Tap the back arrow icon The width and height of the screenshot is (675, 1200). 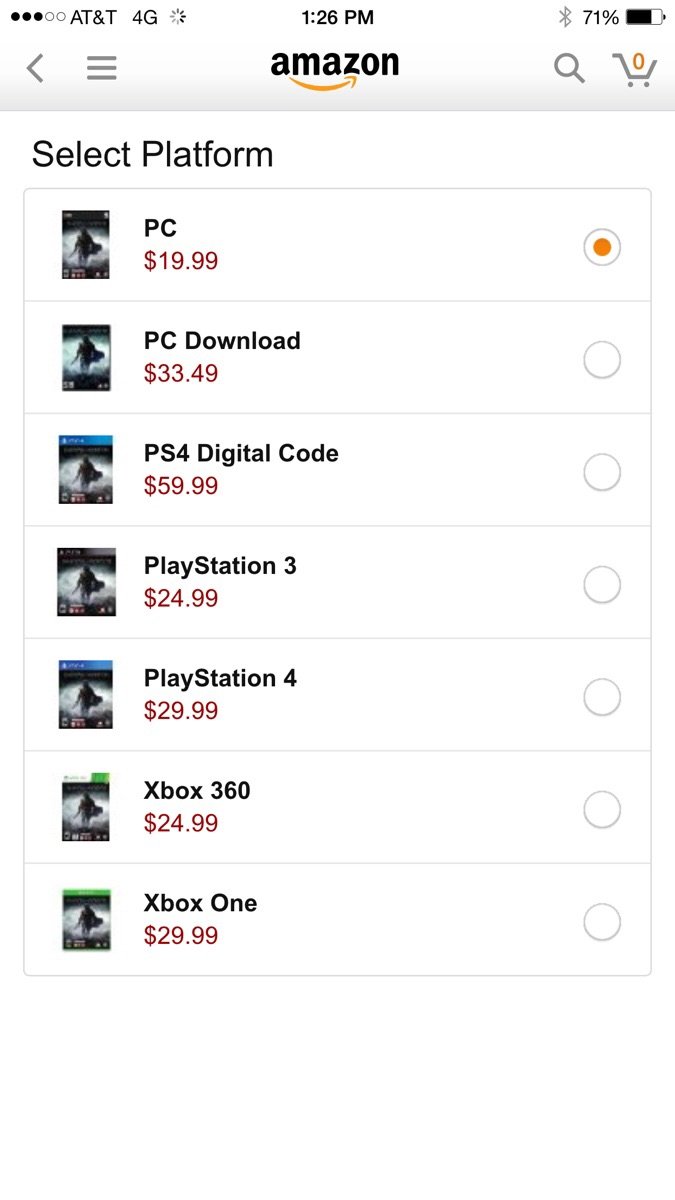coord(36,68)
